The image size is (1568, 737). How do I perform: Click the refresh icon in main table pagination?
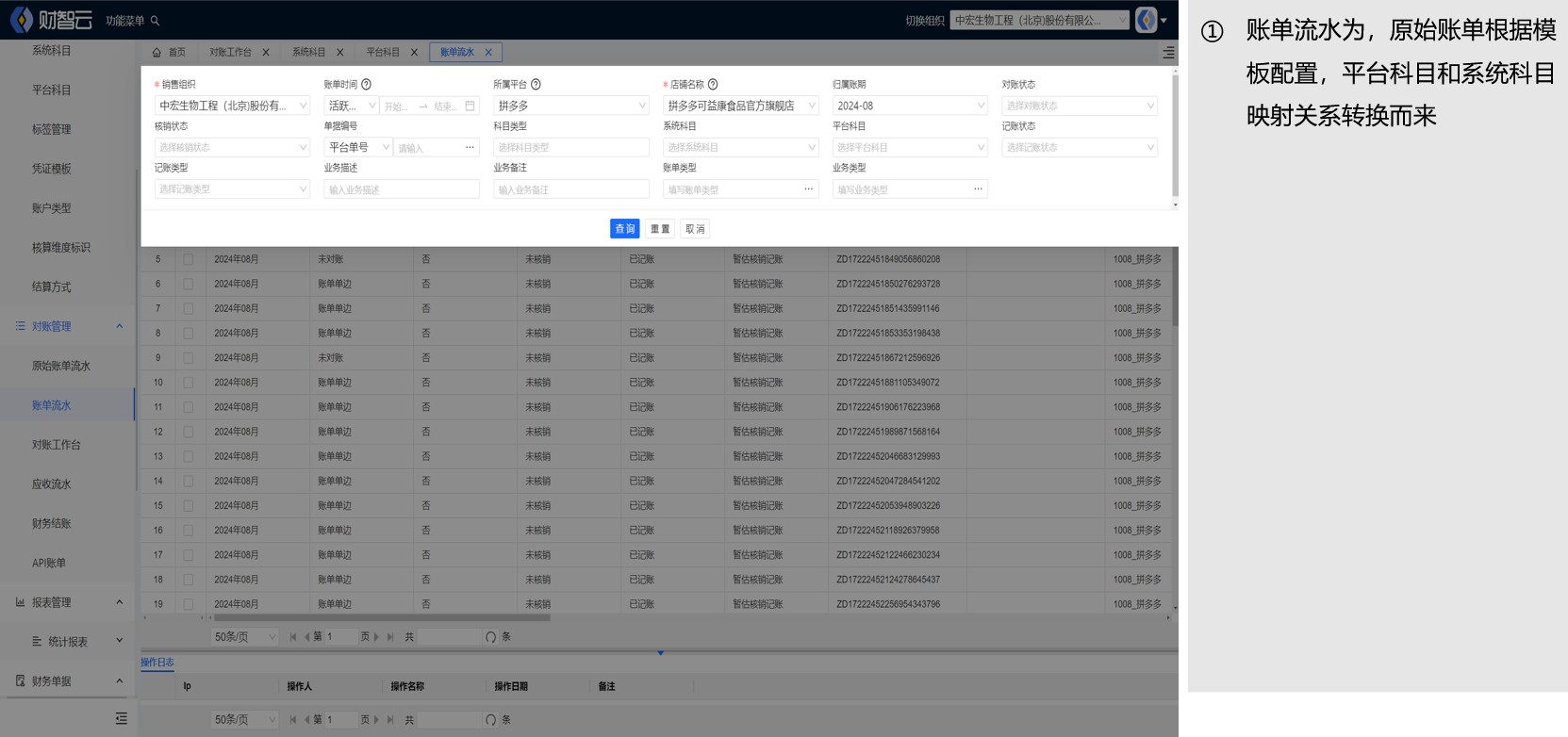490,637
